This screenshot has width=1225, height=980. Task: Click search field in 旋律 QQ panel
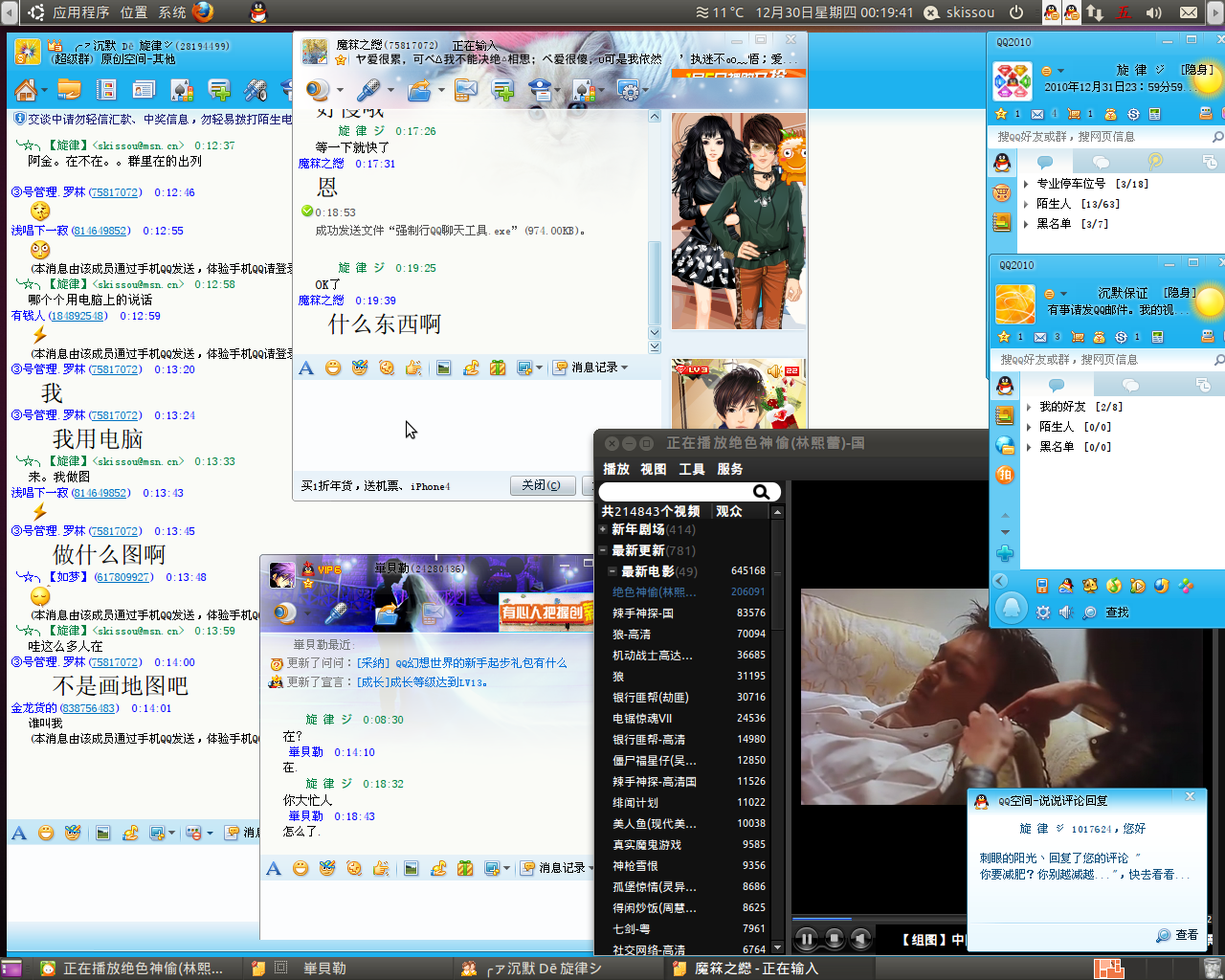tap(1102, 137)
